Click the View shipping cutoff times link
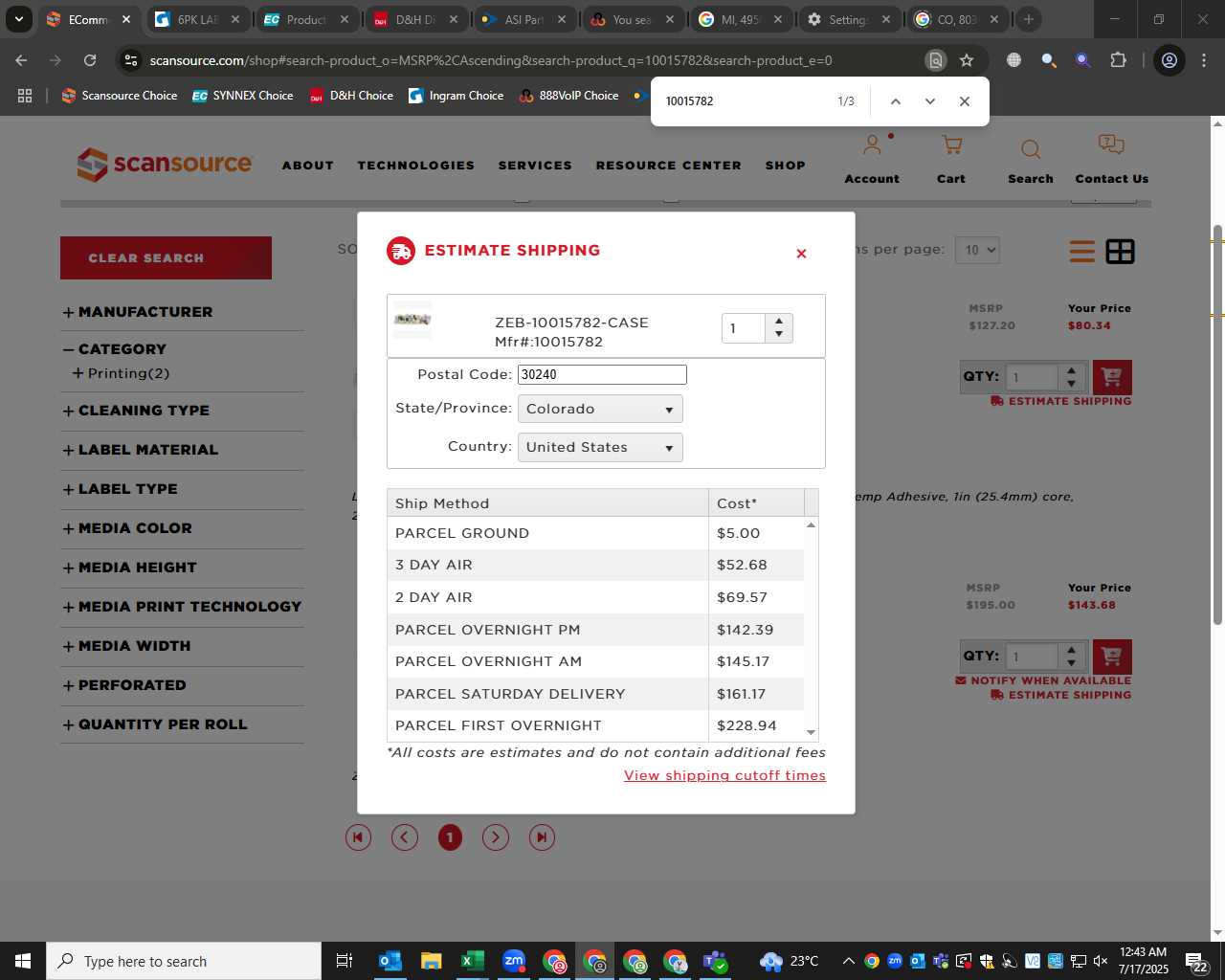The height and width of the screenshot is (980, 1225). pyautogui.click(x=724, y=775)
